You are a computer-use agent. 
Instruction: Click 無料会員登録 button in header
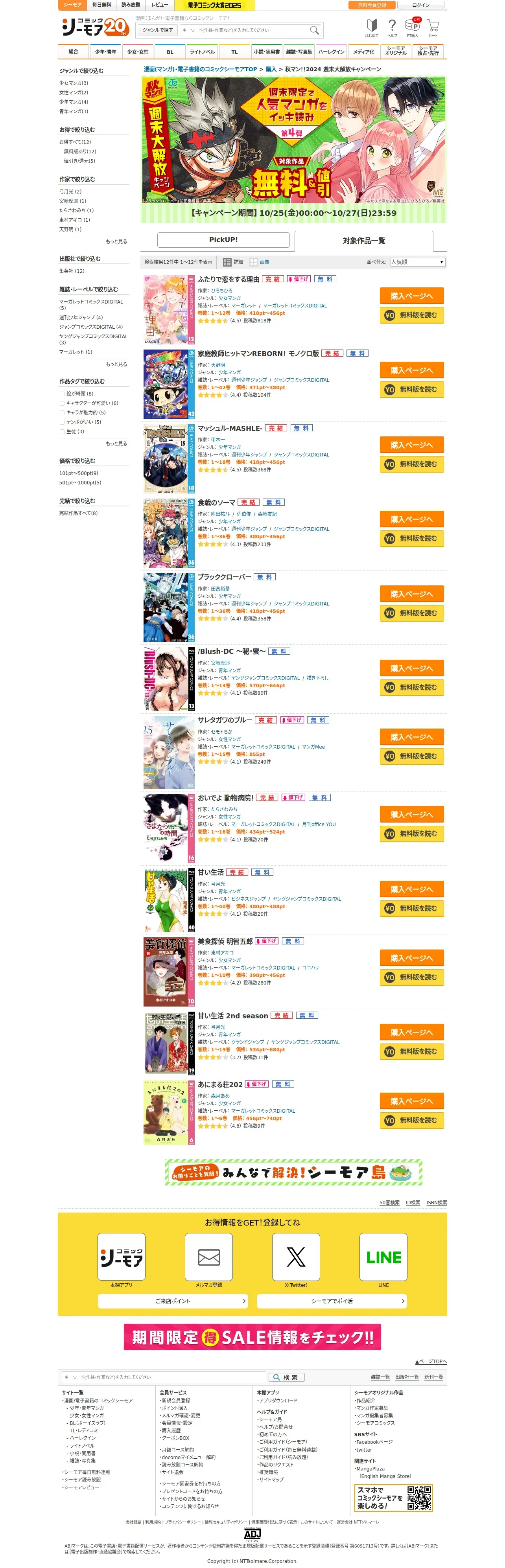372,5
